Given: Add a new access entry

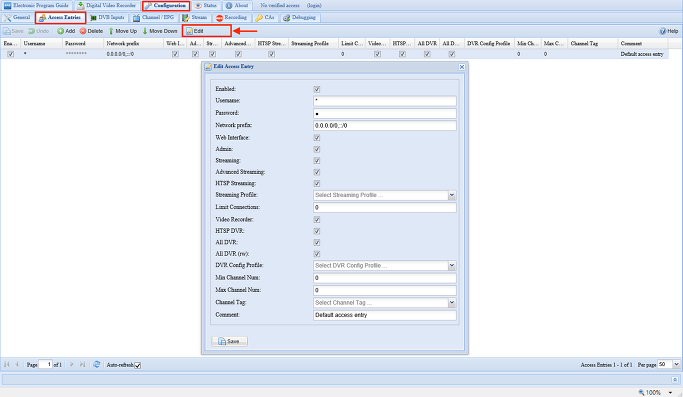Looking at the screenshot, I should (66, 31).
